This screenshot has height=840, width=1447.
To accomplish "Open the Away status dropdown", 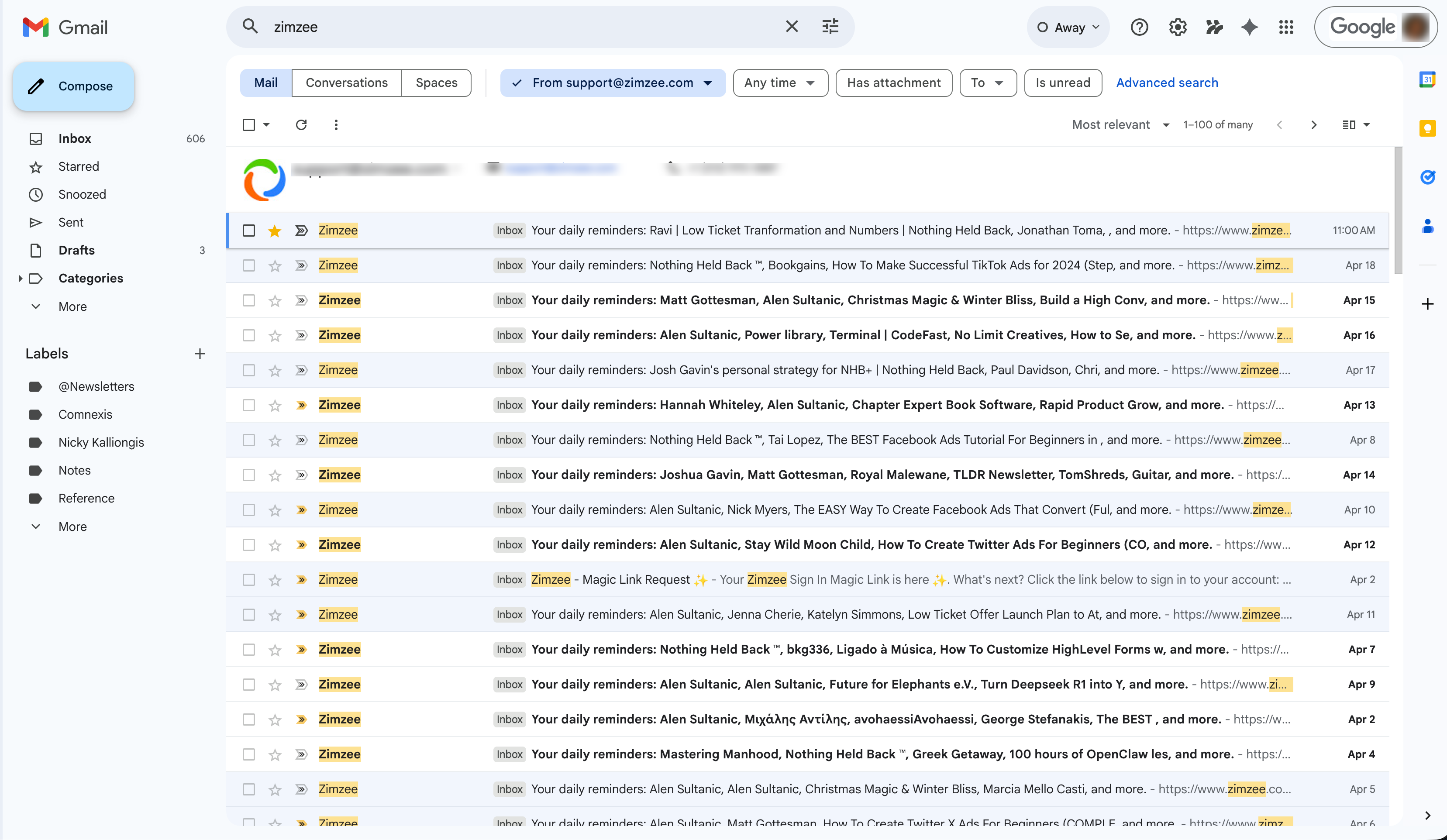I will (x=1068, y=27).
